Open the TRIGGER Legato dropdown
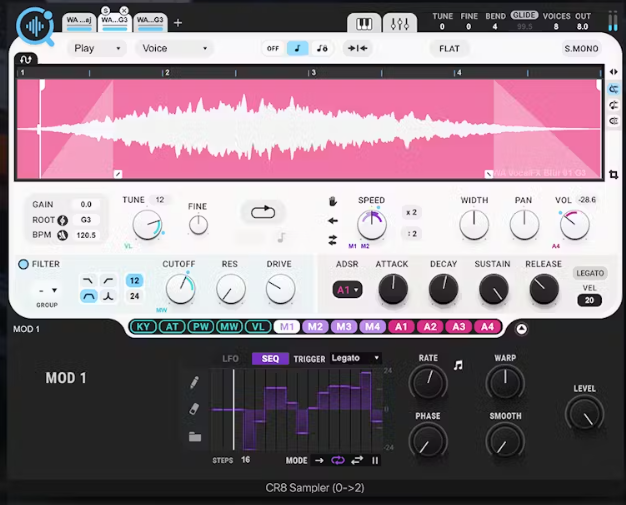Image resolution: width=626 pixels, height=505 pixels. [x=355, y=358]
